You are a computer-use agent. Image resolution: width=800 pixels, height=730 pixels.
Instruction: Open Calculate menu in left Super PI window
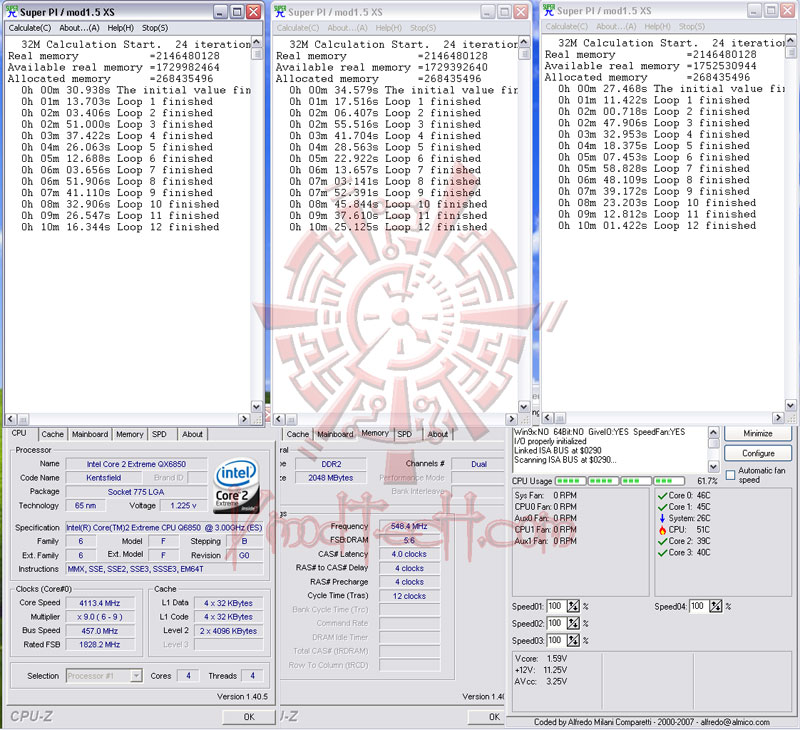coord(30,28)
